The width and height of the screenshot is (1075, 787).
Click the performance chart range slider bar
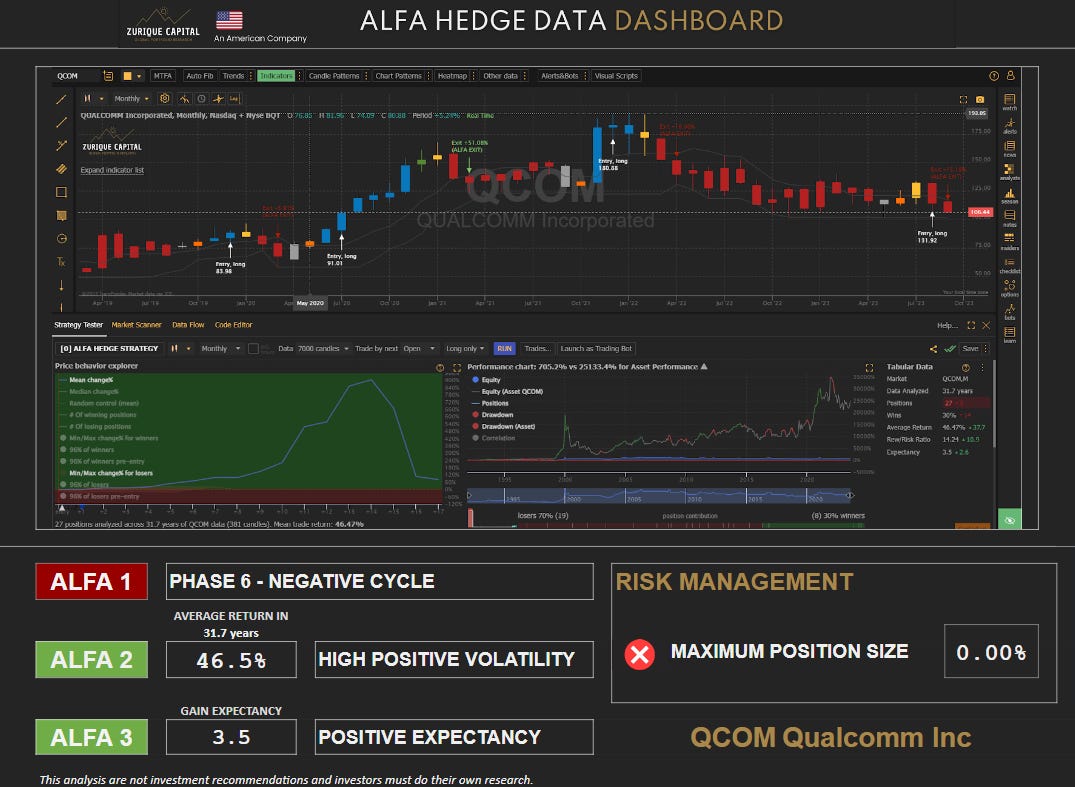(660, 496)
